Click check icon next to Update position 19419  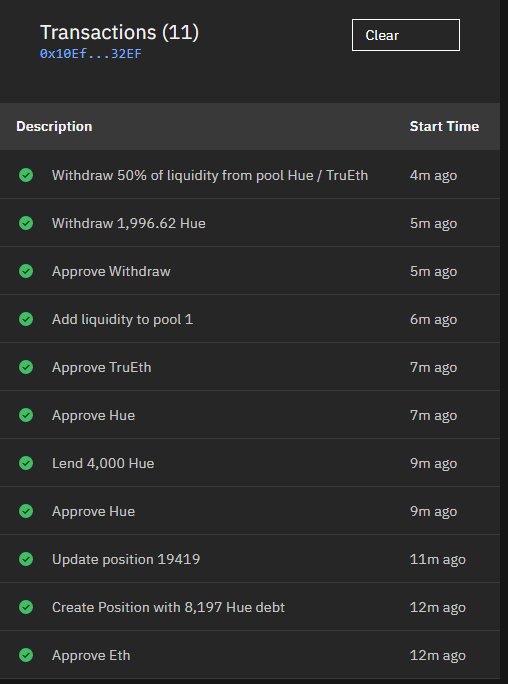click(x=26, y=559)
